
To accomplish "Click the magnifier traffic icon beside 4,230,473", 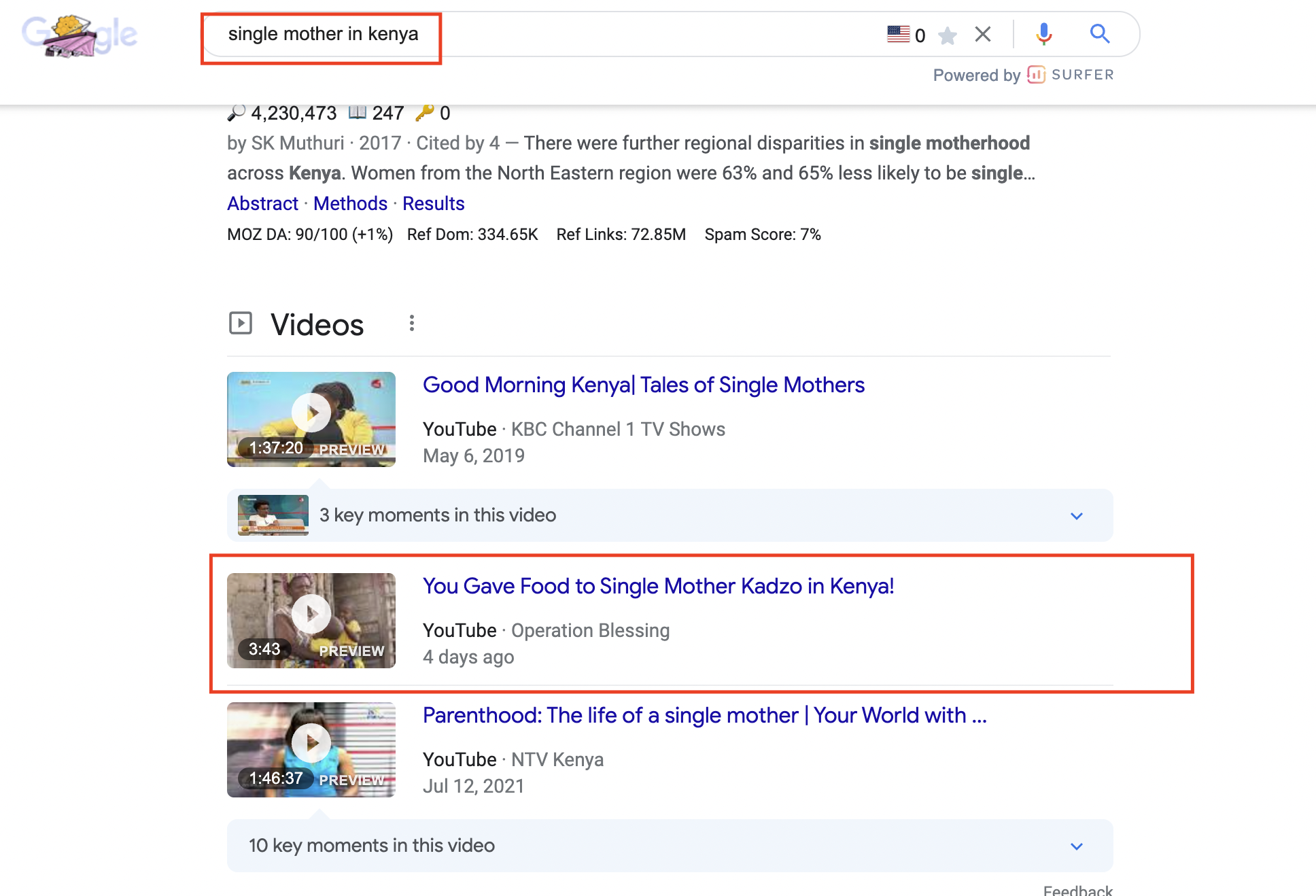I will (236, 113).
